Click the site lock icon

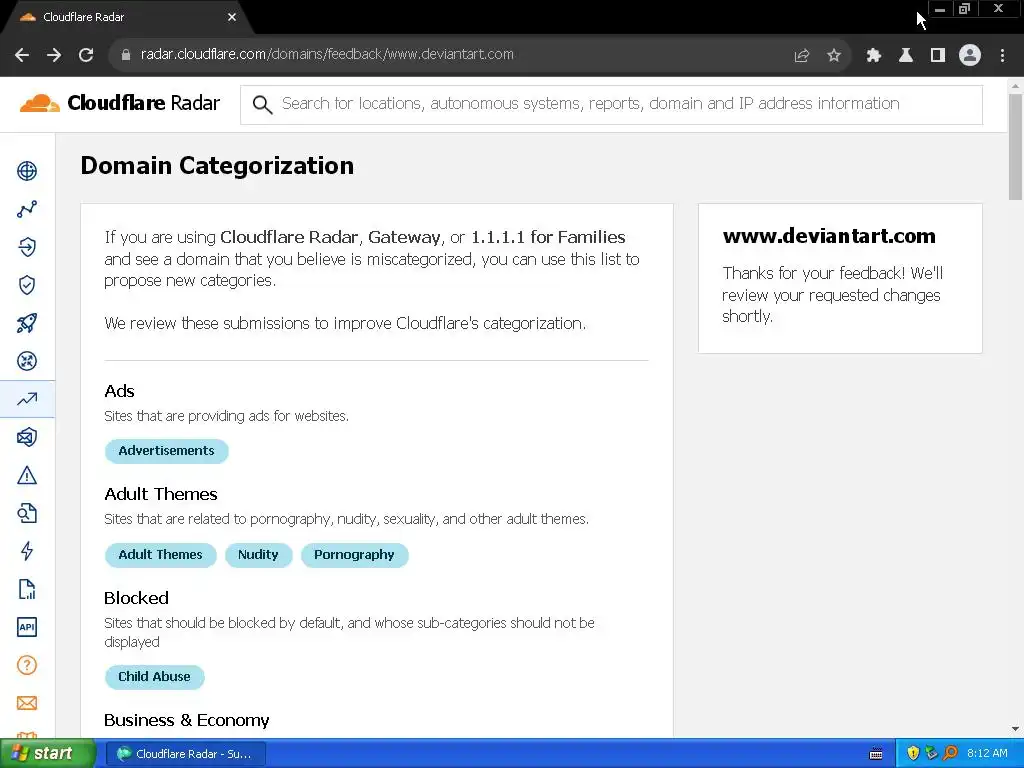(x=126, y=55)
